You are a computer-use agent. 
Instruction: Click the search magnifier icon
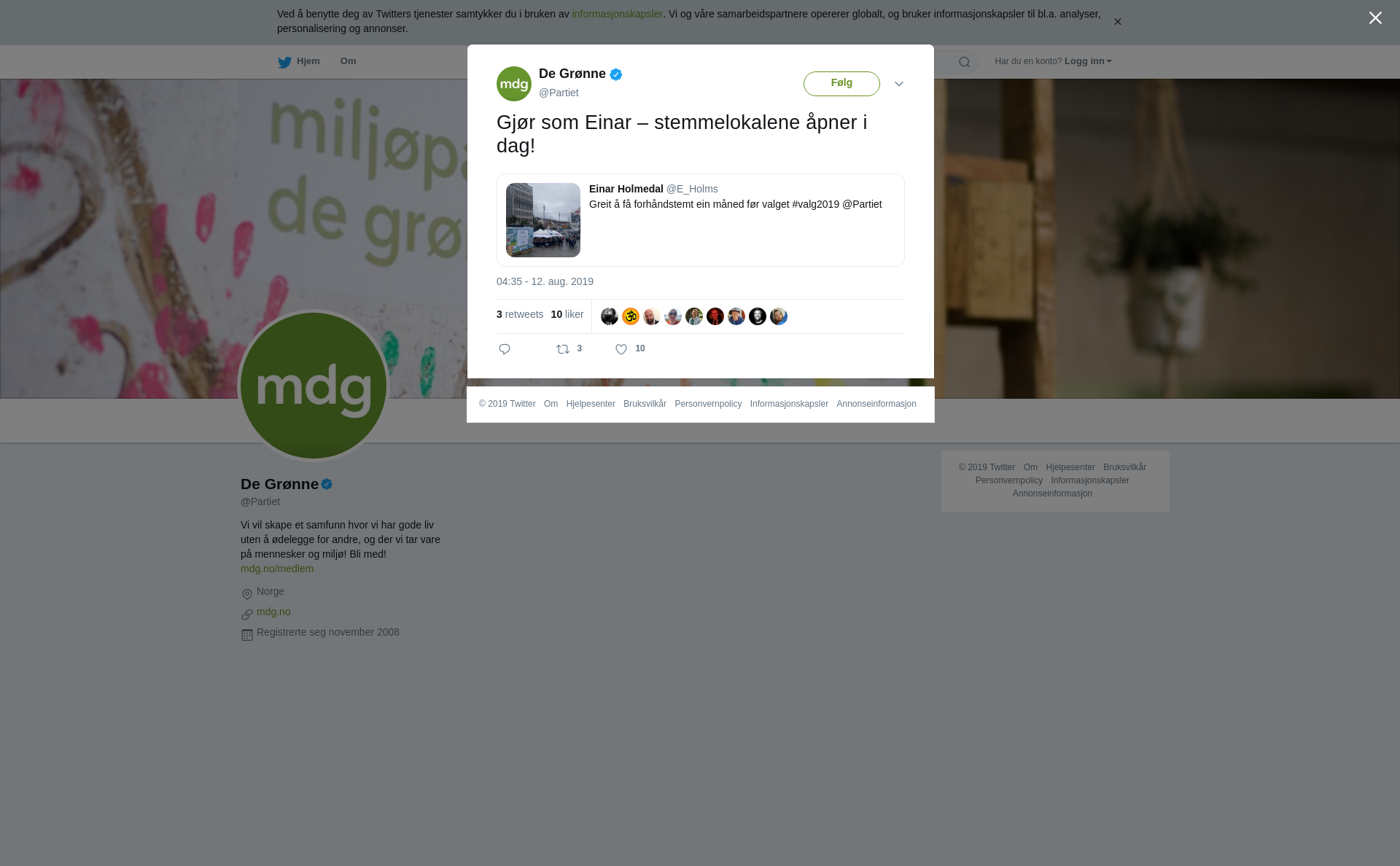point(964,62)
